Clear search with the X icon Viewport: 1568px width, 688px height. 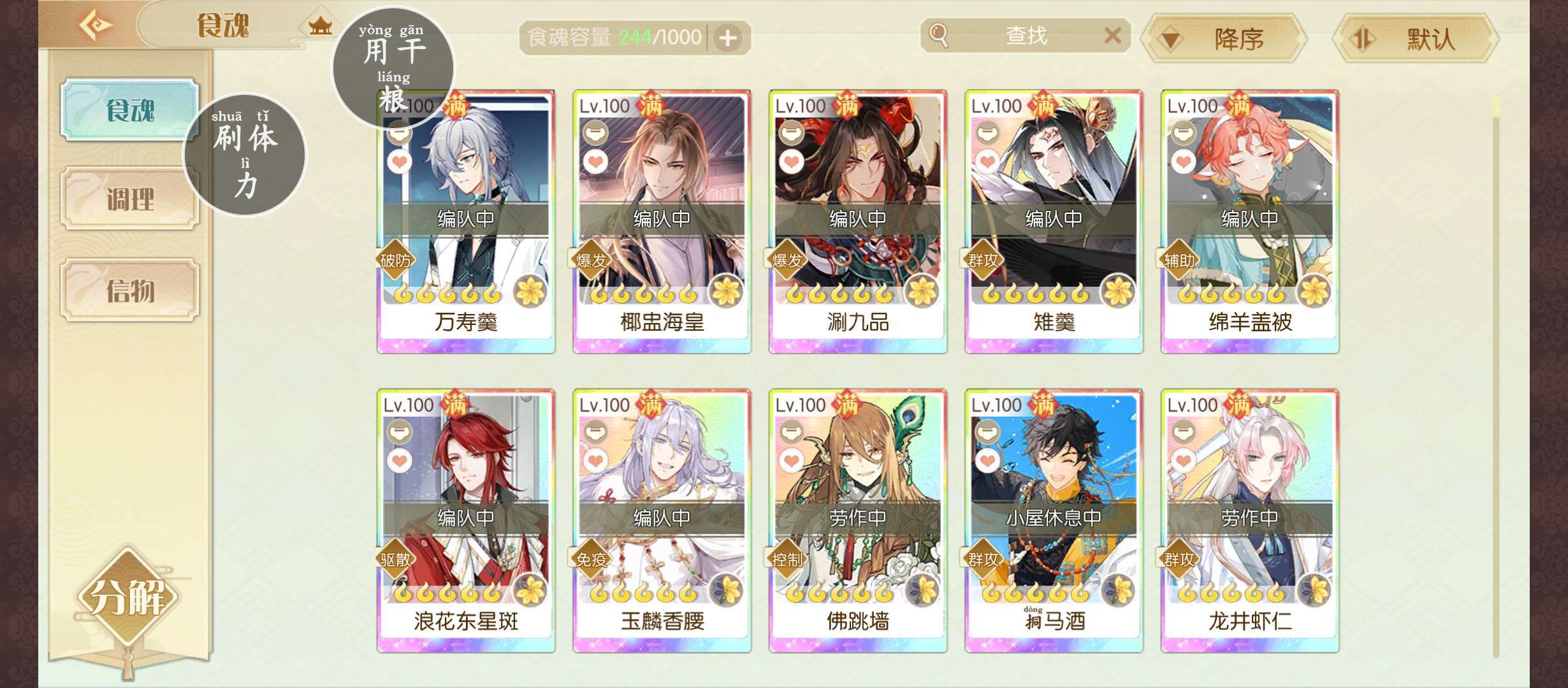tap(1112, 35)
